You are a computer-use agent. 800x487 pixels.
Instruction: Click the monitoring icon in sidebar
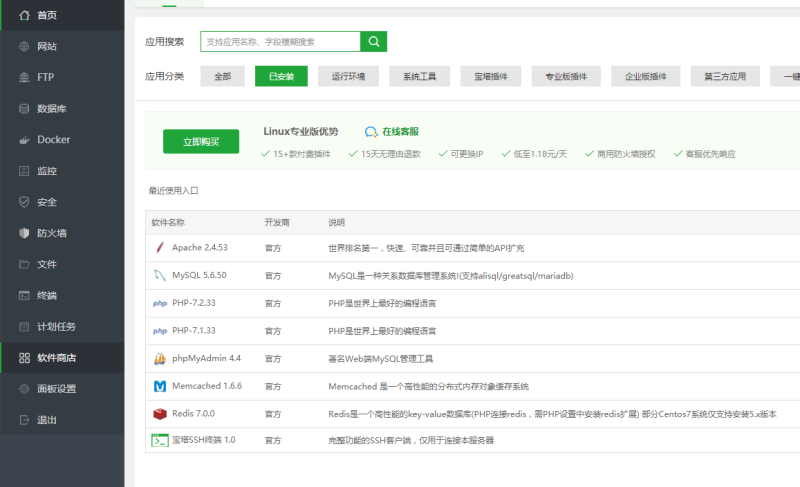(24, 171)
